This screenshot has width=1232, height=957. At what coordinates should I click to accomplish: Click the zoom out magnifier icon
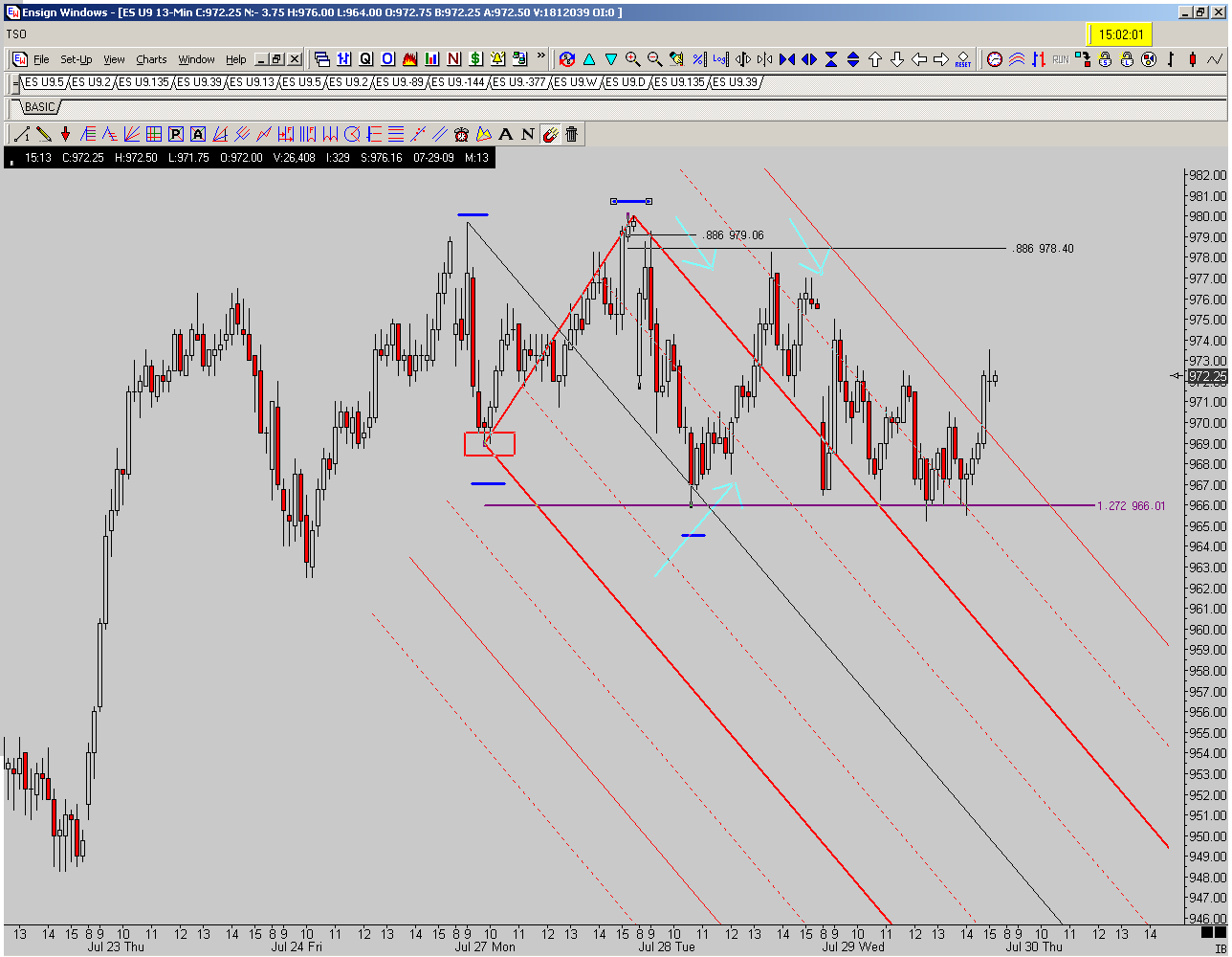[x=654, y=59]
